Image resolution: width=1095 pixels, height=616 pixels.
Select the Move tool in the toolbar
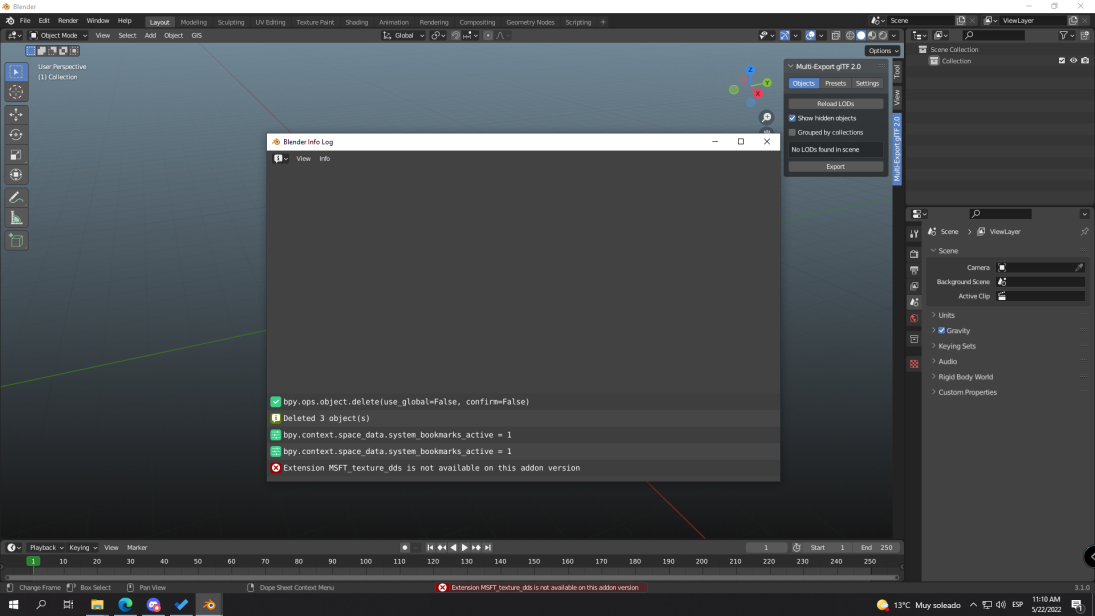pyautogui.click(x=16, y=114)
